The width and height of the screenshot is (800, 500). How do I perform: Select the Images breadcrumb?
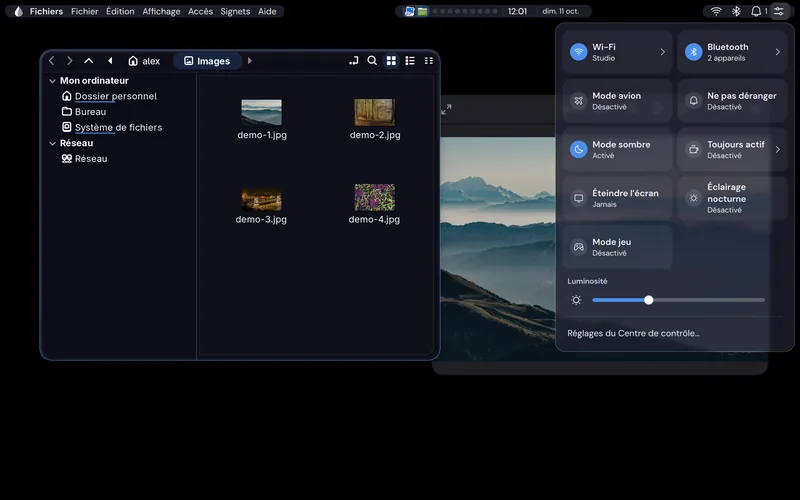pos(207,61)
